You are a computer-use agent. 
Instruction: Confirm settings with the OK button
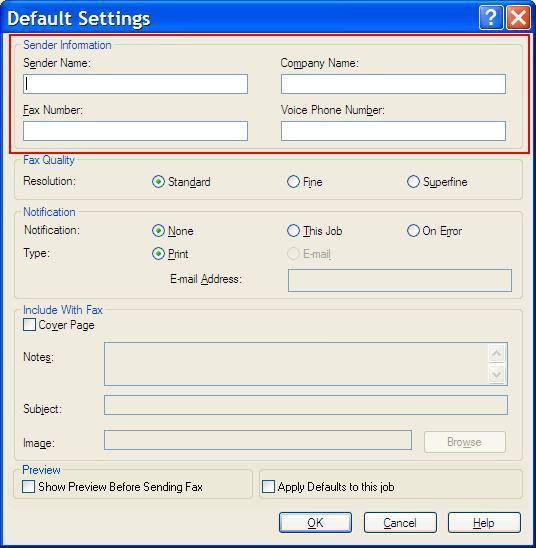point(316,523)
